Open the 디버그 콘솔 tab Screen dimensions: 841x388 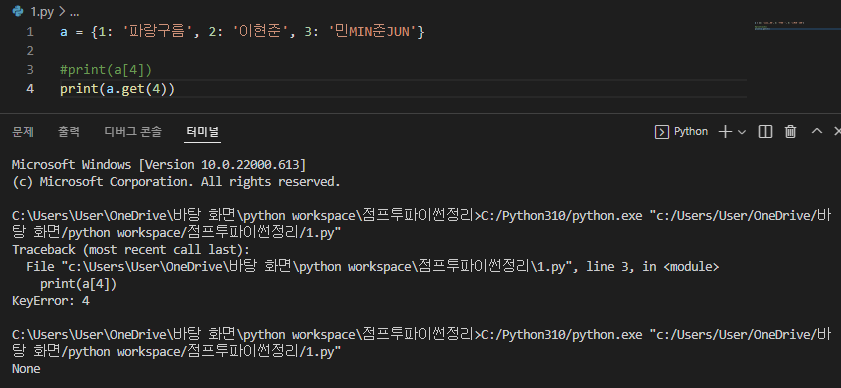point(133,131)
